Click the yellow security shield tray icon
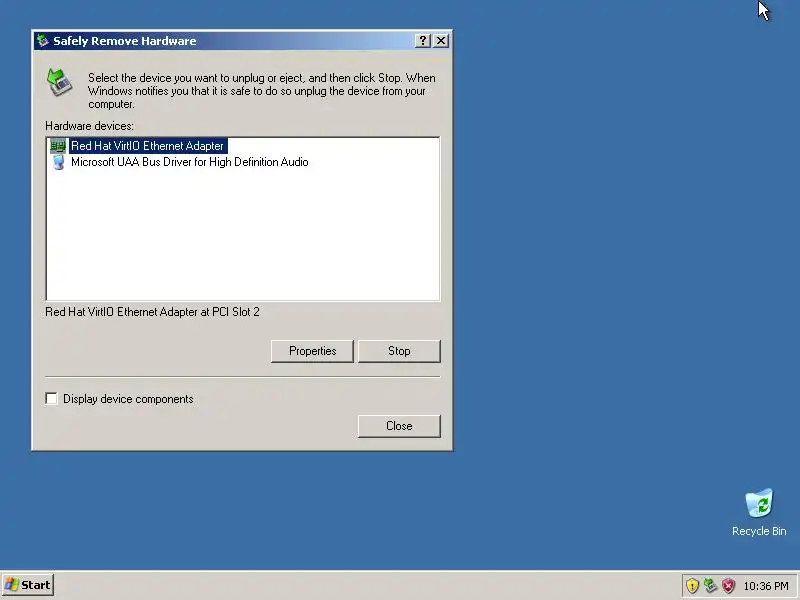 692,585
